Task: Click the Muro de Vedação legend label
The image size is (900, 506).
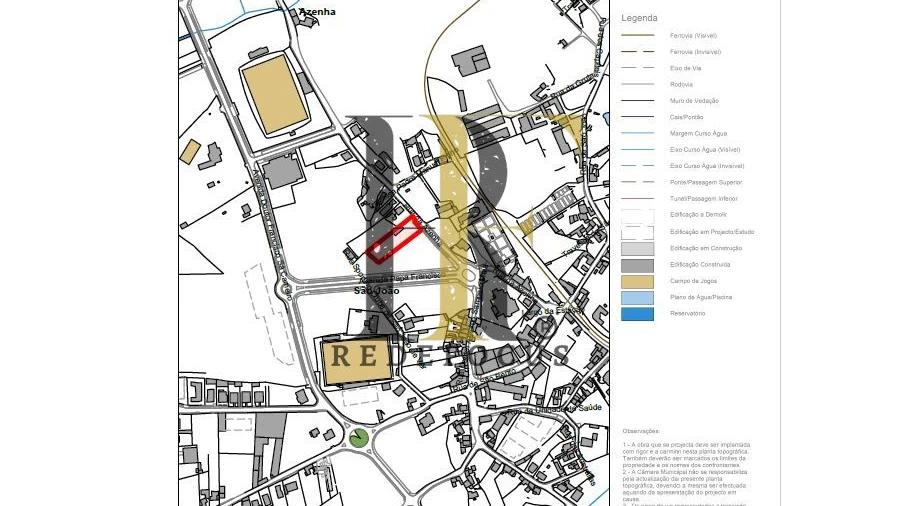Action: (x=694, y=101)
